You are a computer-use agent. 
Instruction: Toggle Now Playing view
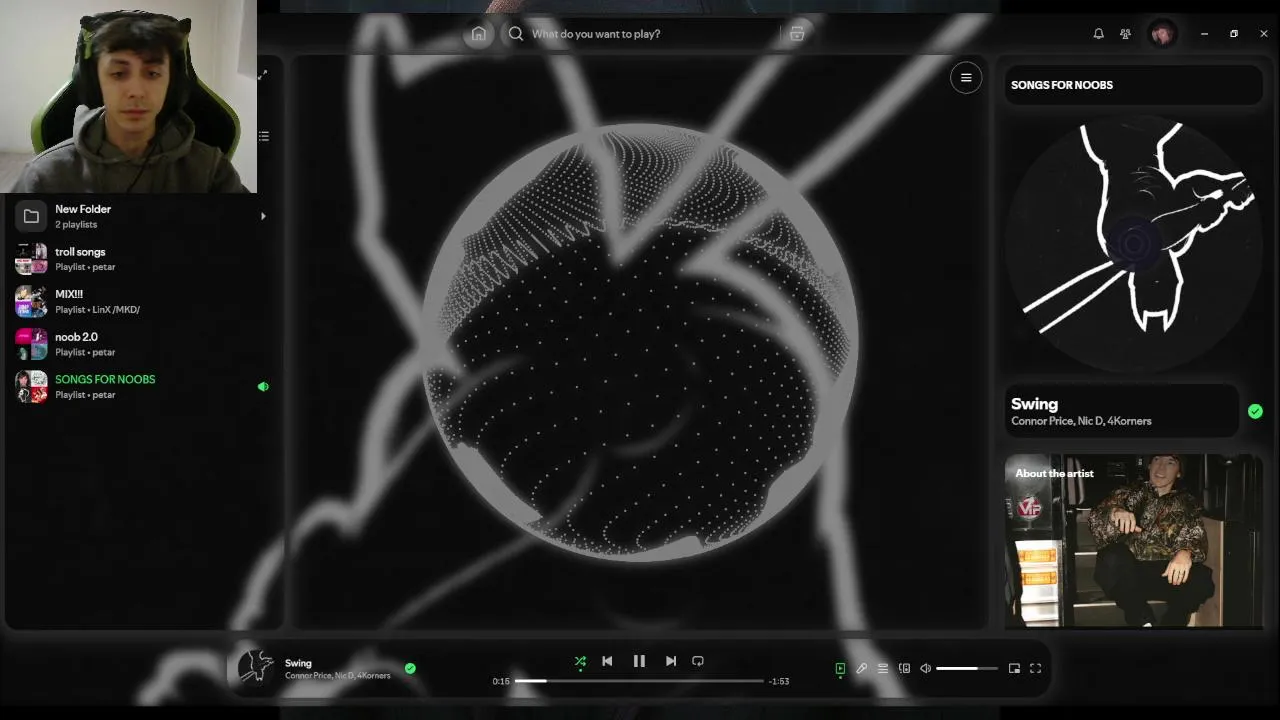click(840, 668)
